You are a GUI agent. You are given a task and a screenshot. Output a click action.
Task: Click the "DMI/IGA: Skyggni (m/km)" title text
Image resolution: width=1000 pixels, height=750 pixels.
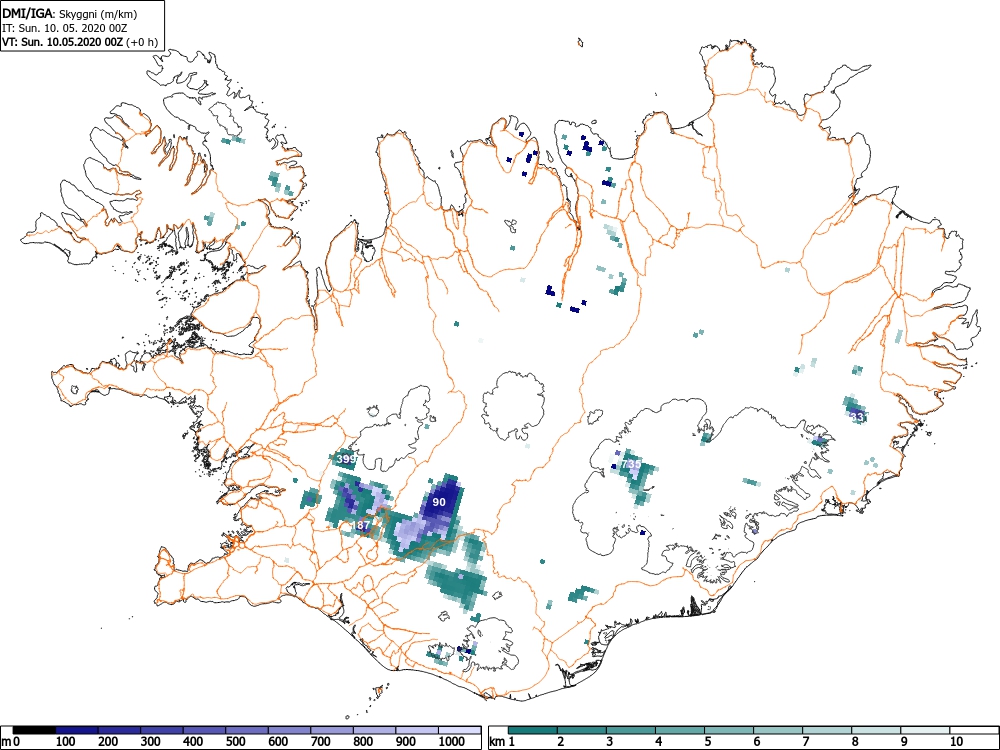click(x=70, y=14)
